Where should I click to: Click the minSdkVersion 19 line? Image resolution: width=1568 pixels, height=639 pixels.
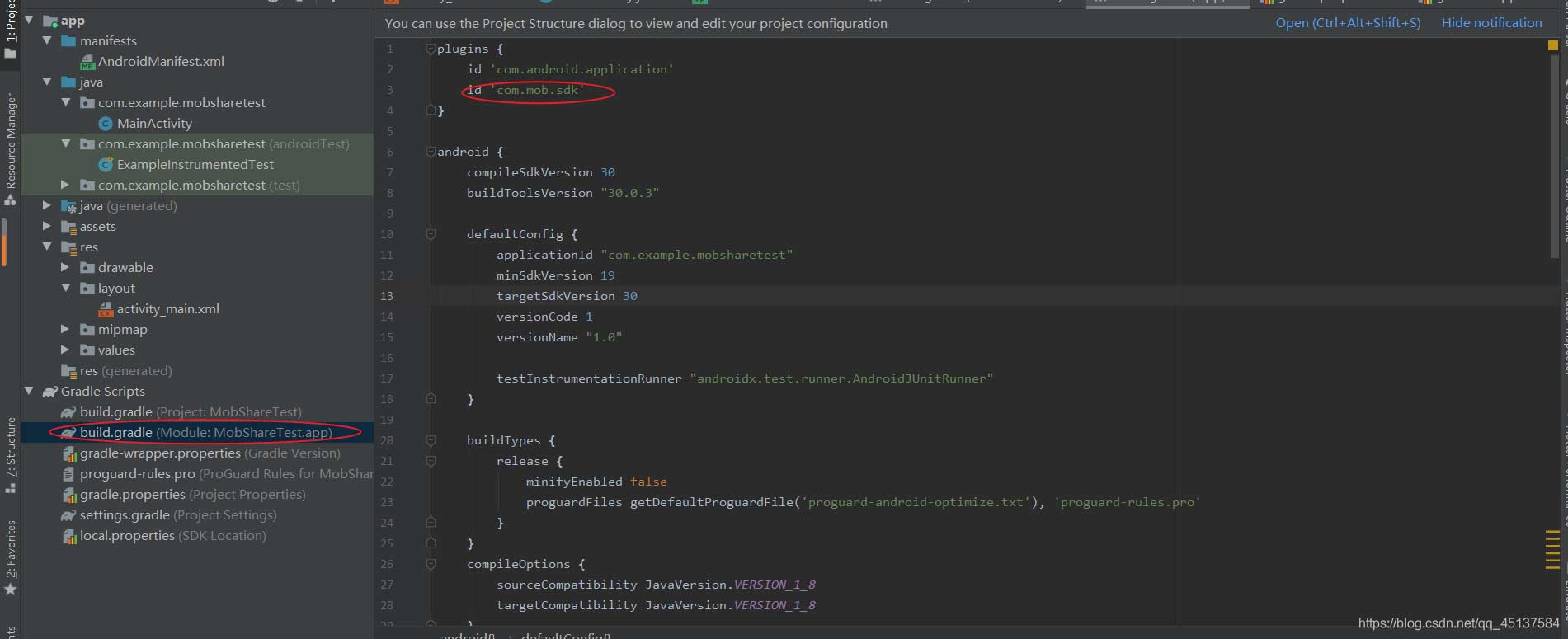click(555, 275)
